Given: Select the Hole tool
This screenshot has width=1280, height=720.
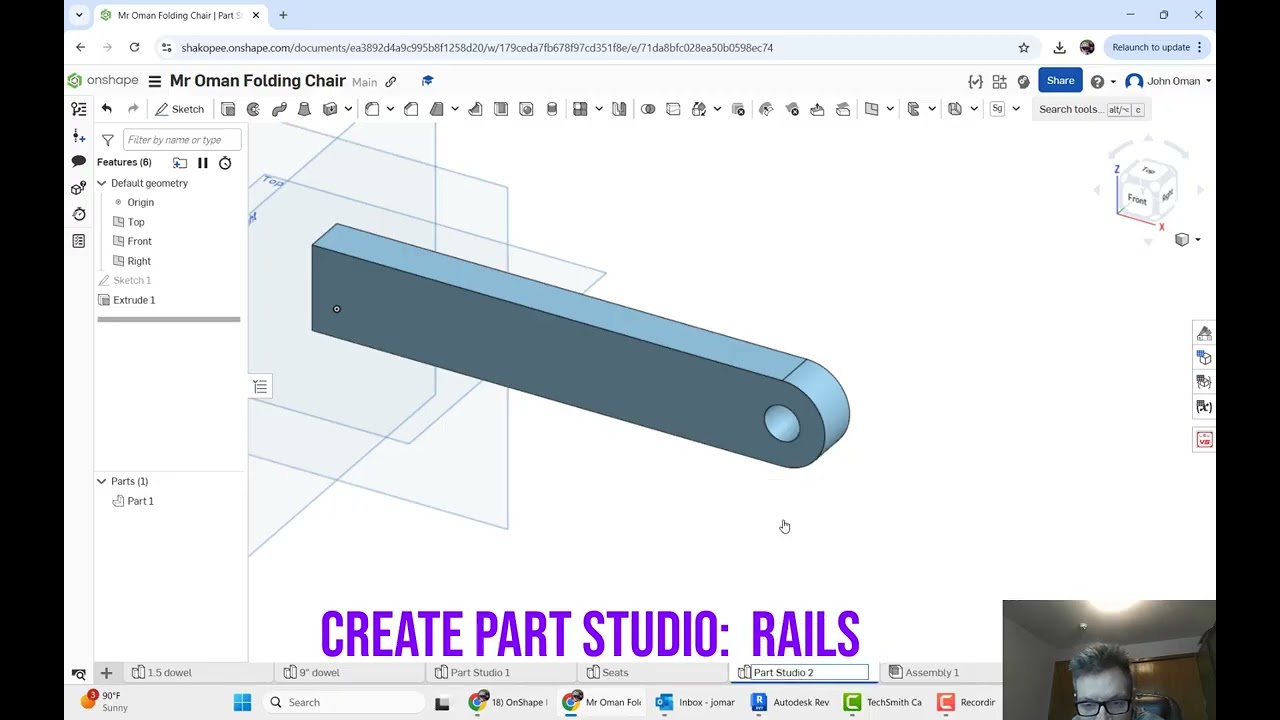Looking at the screenshot, I should [526, 109].
